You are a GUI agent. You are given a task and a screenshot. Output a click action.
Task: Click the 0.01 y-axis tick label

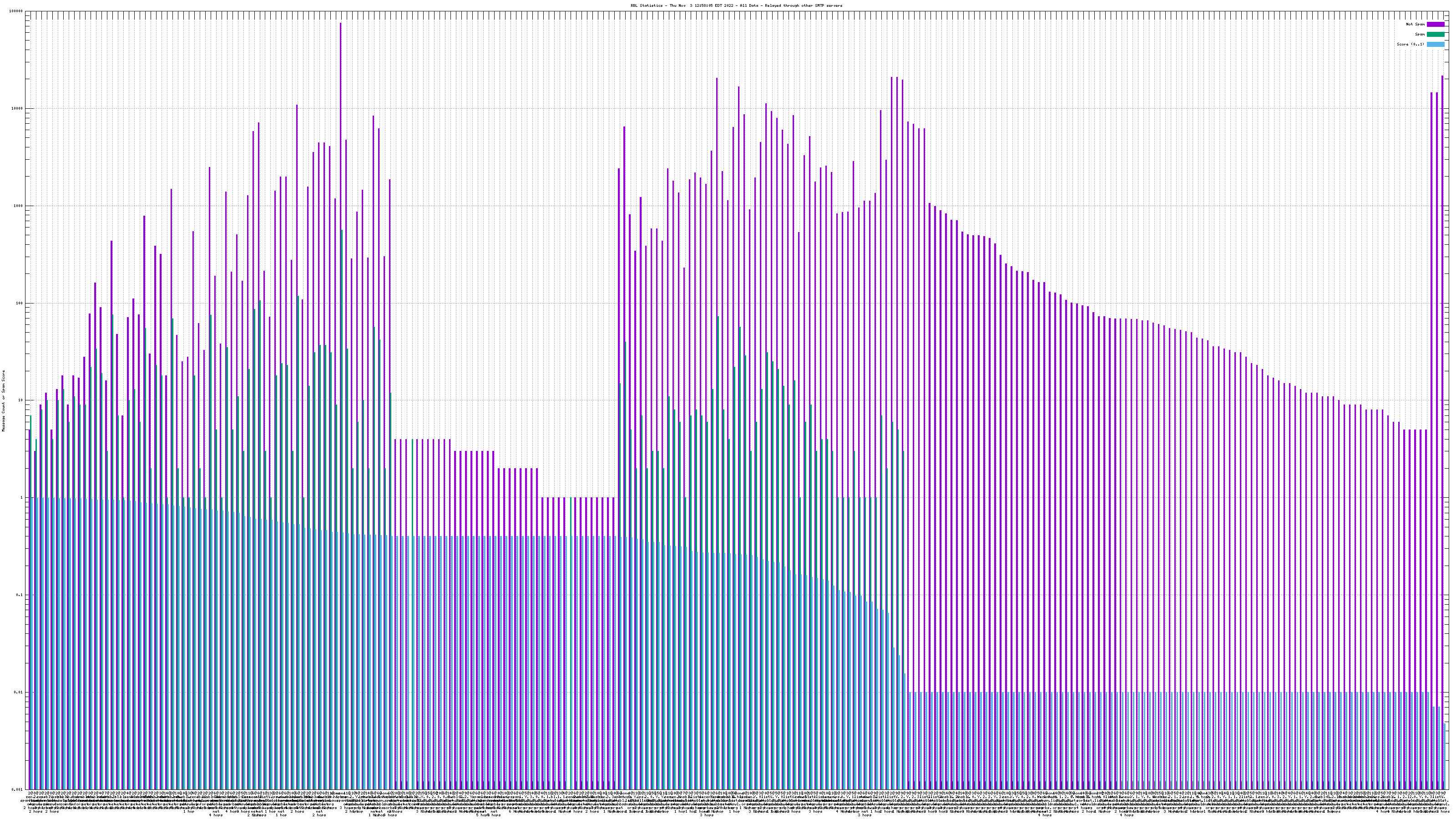19,693
